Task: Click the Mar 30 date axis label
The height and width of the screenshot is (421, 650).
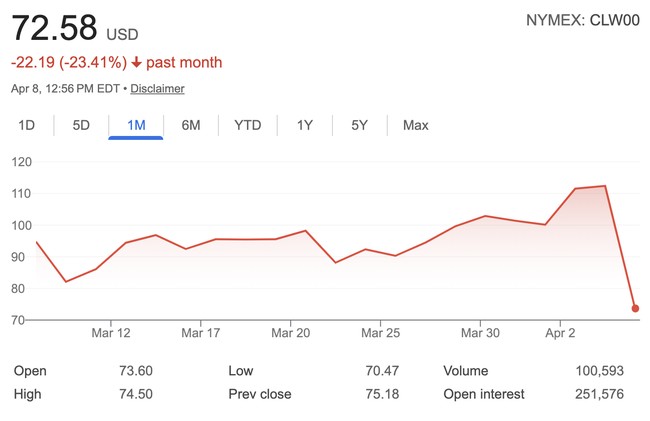Action: [480, 333]
